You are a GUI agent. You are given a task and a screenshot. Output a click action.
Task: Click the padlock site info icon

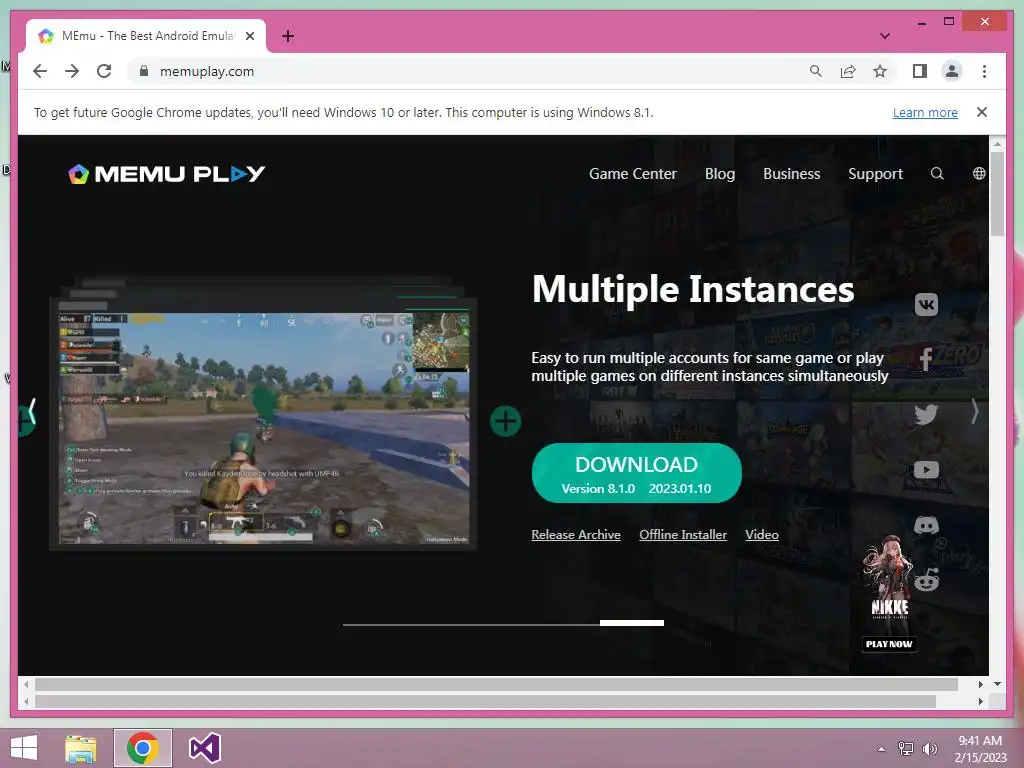click(x=144, y=71)
